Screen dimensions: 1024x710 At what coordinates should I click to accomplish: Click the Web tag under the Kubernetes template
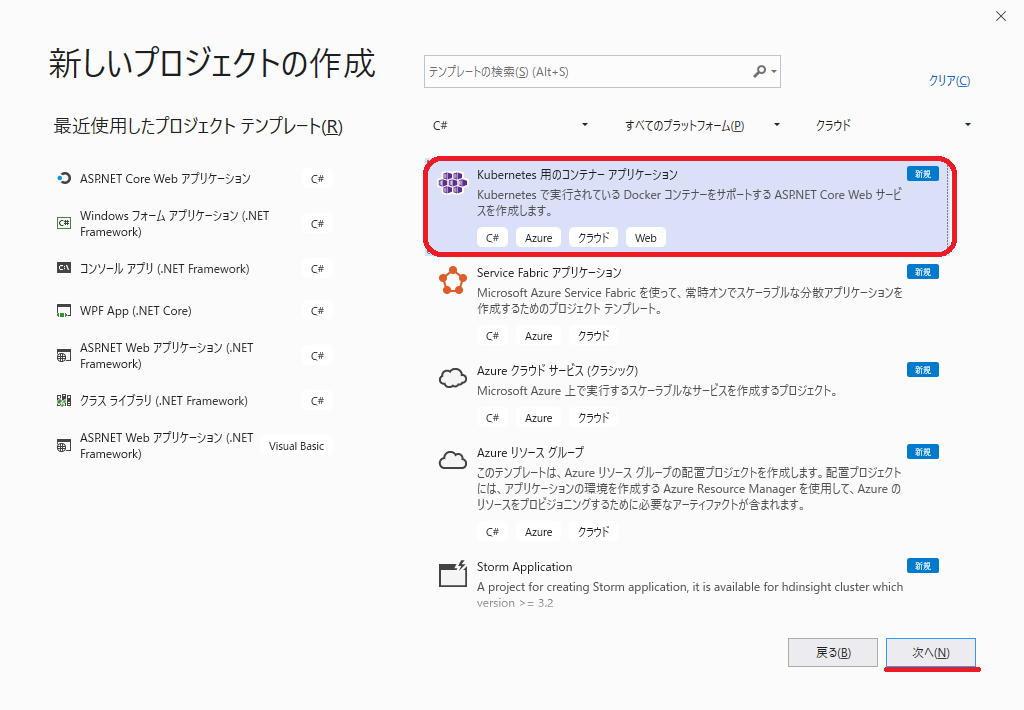point(645,237)
